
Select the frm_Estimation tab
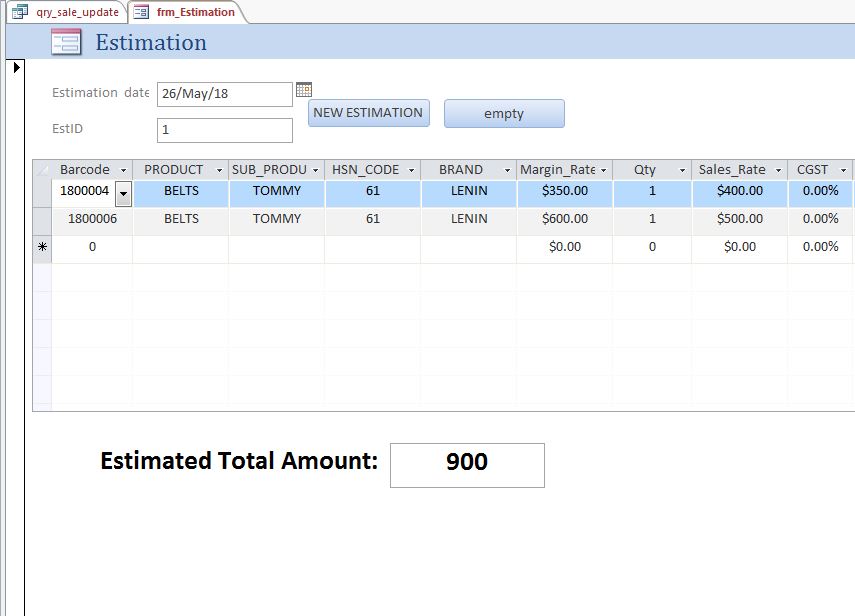187,12
